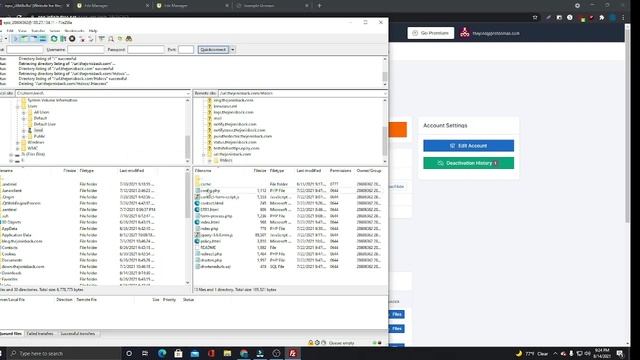Click the Permissions column header in remote list

340,171
